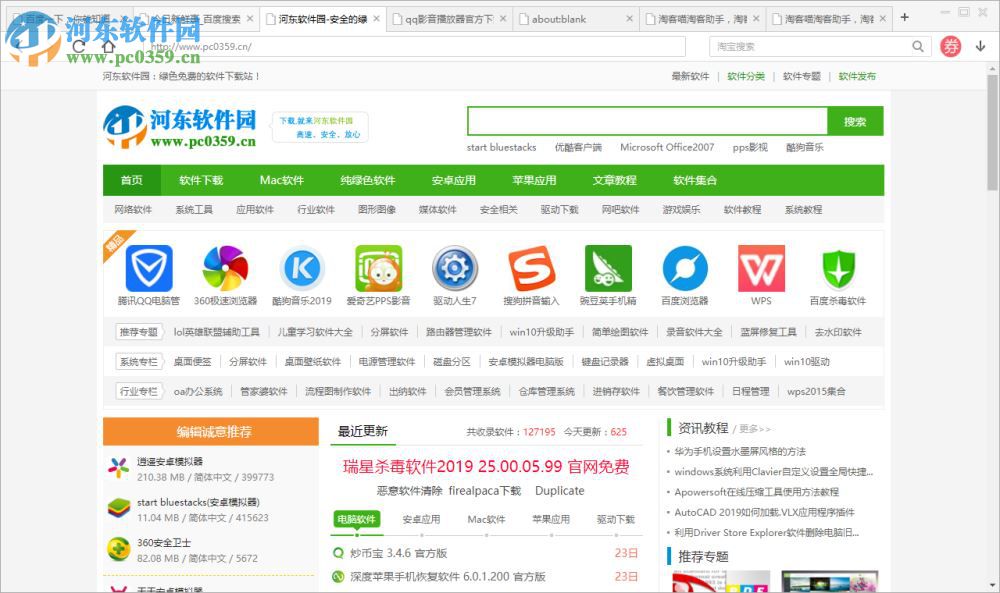Select the 搜狗拼音输入 red S icon
The height and width of the screenshot is (593, 1000).
click(x=531, y=268)
